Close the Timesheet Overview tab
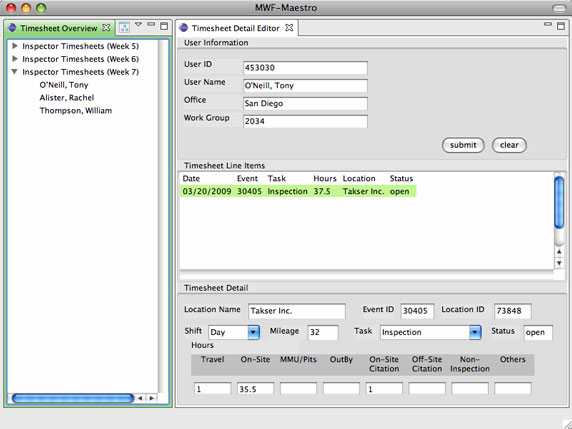572x429 pixels. (106, 28)
